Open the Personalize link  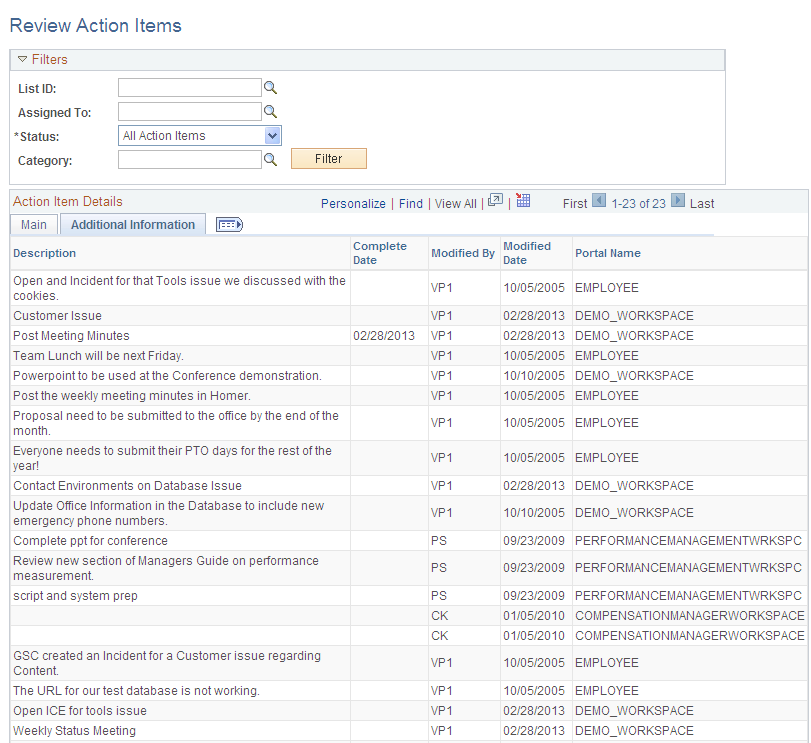353,202
